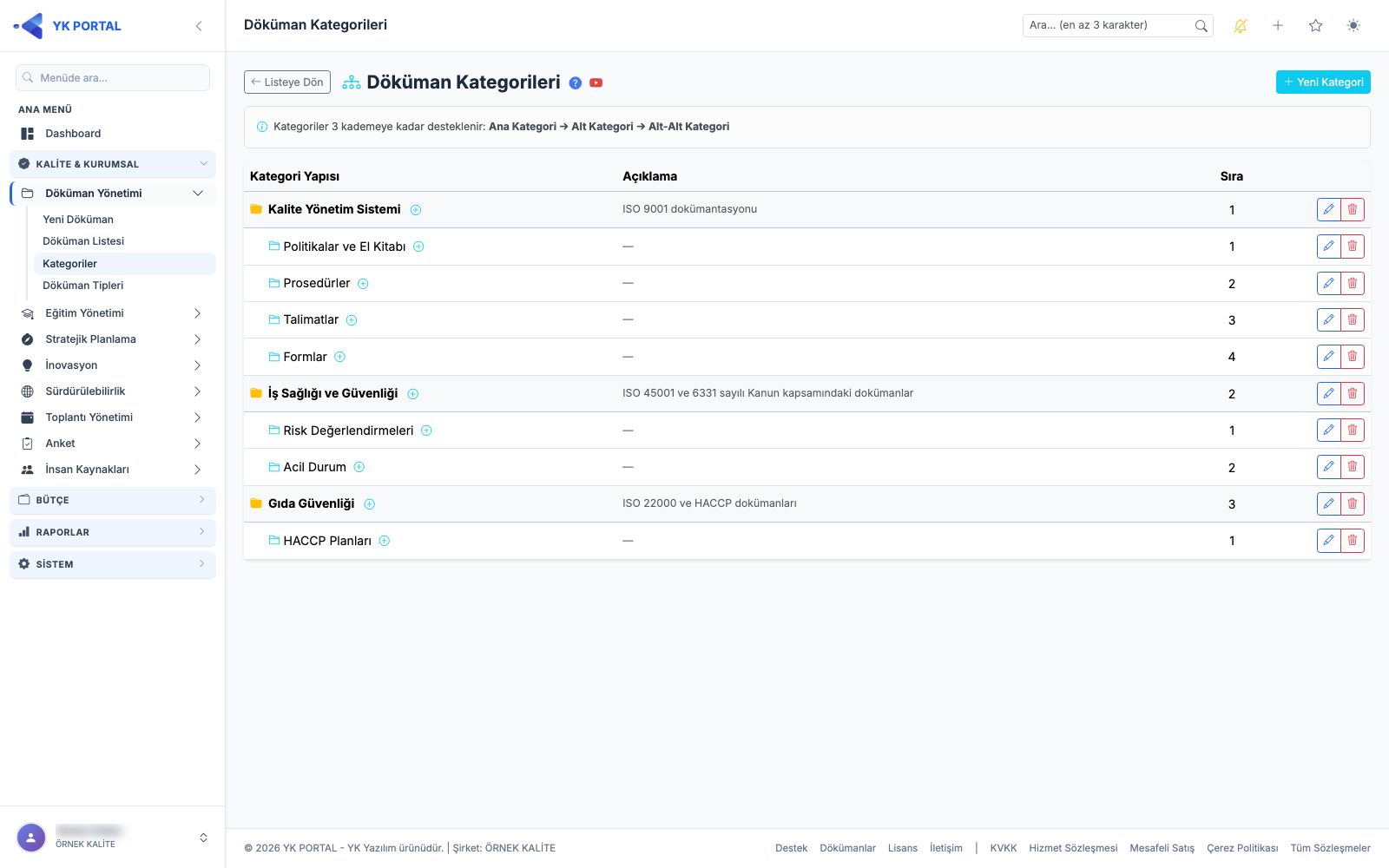
Task: Add subcategory under Gıda Güvenliği
Action: tap(370, 504)
